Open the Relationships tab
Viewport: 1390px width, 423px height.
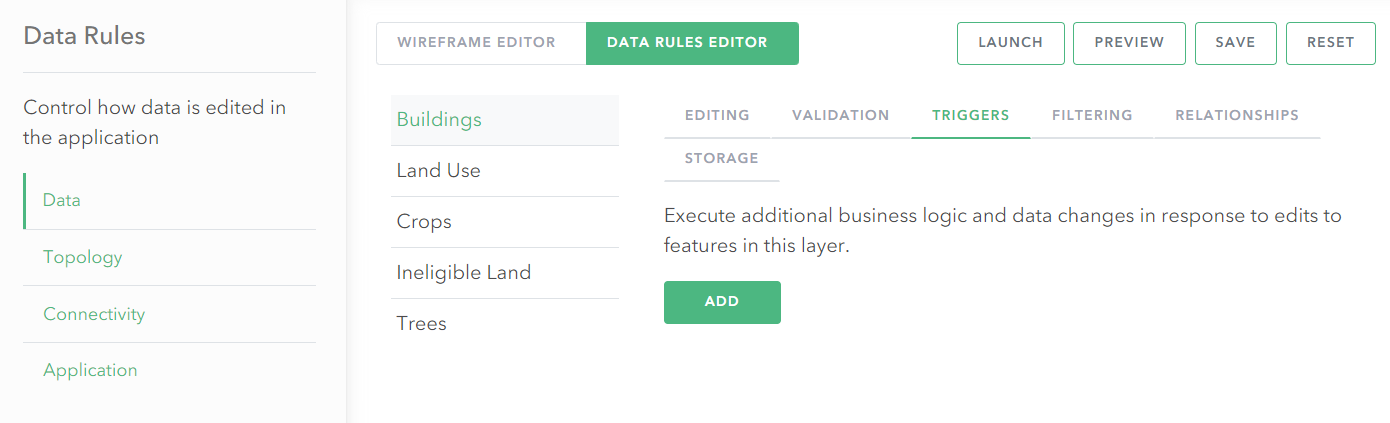click(1237, 116)
